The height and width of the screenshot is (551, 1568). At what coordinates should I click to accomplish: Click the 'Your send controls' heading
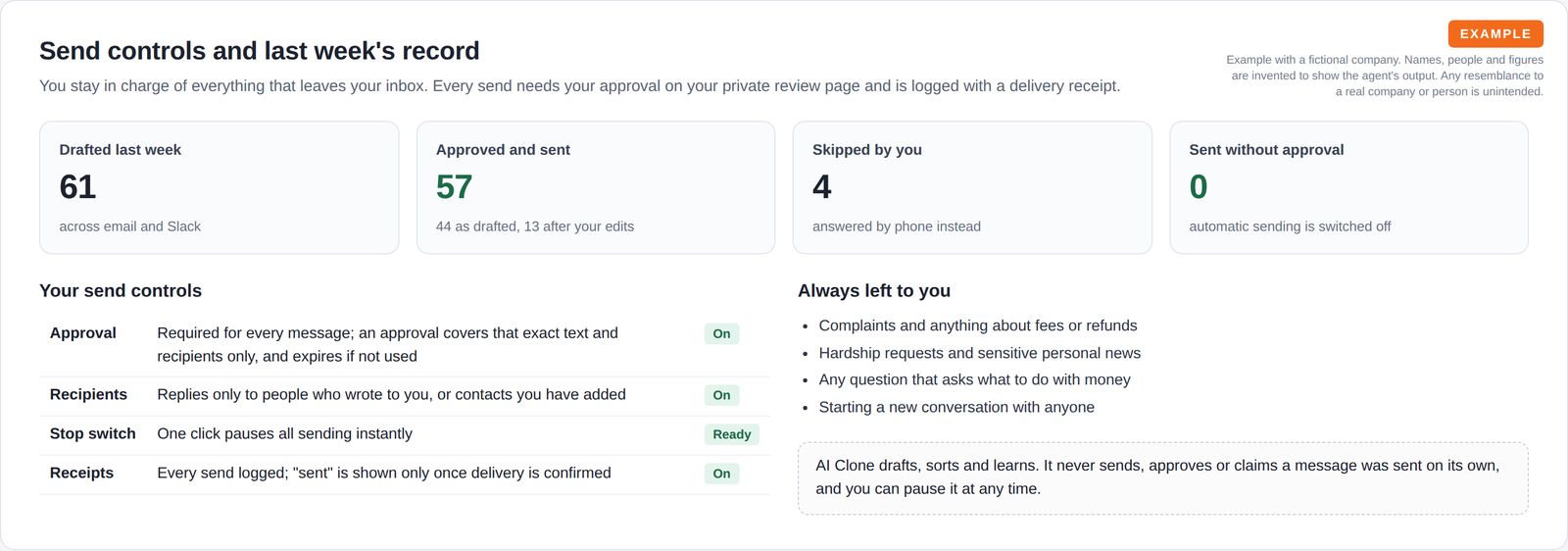click(x=121, y=291)
